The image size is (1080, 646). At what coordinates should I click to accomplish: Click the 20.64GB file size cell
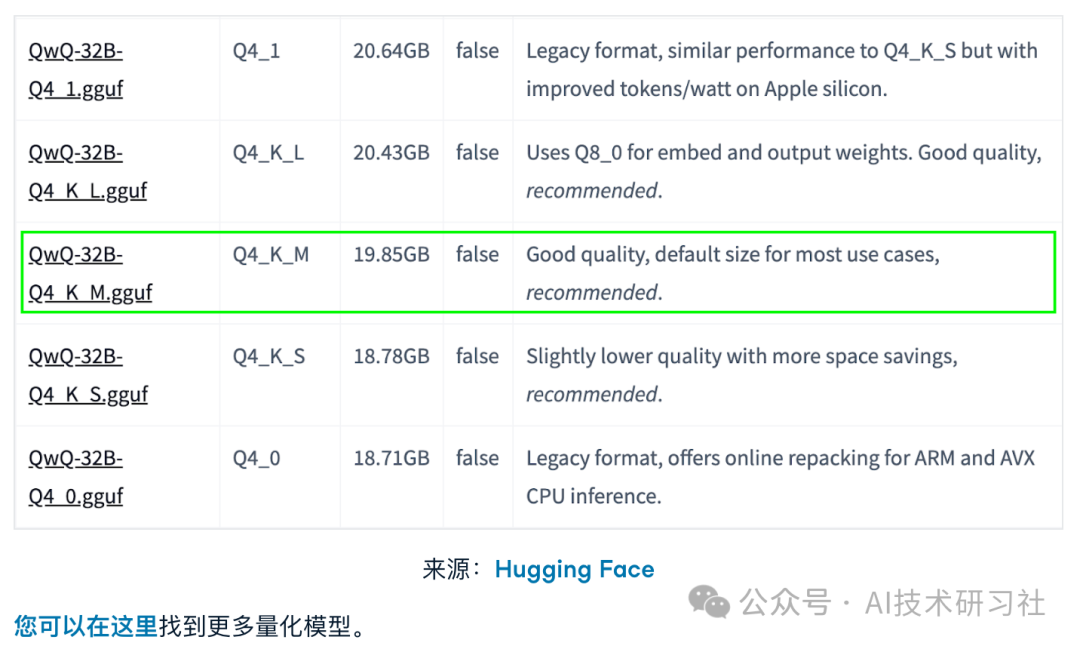pos(391,51)
